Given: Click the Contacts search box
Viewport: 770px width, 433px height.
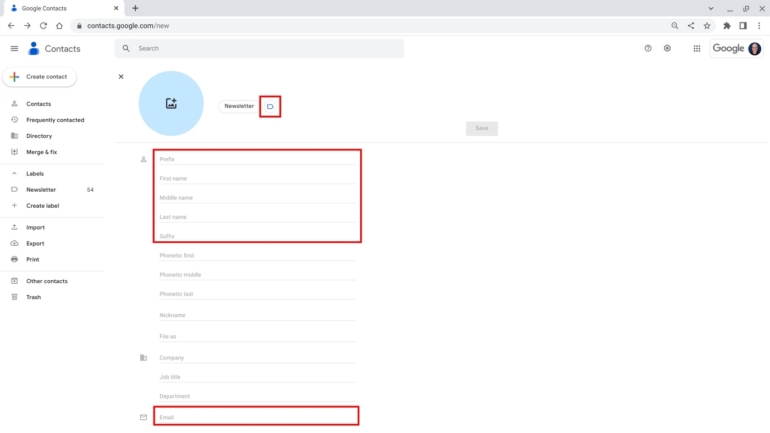Looking at the screenshot, I should point(260,48).
